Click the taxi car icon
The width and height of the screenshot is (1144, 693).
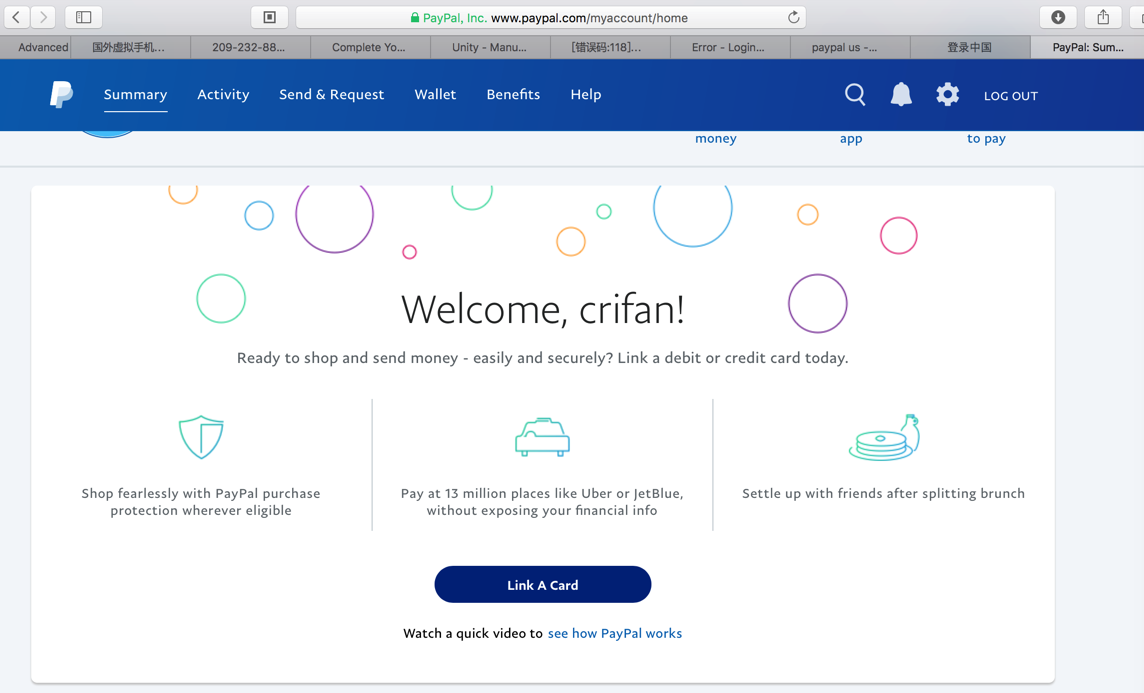(x=542, y=438)
